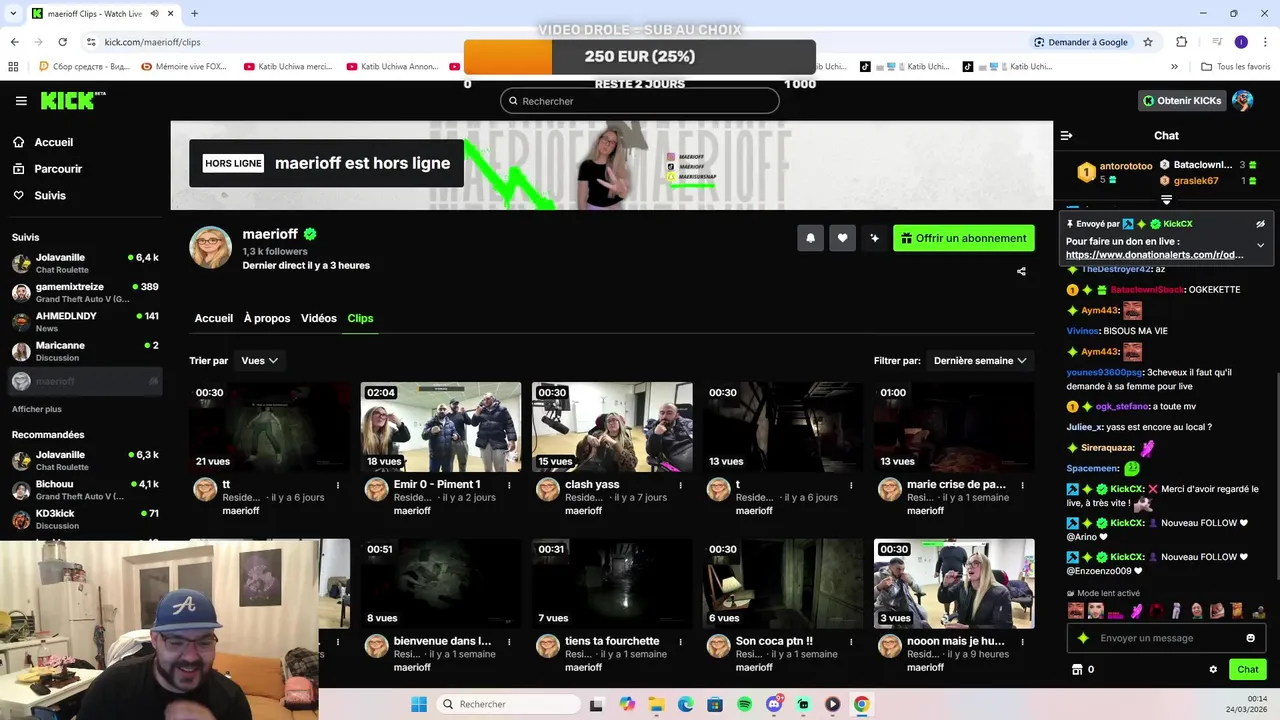Expand the pinned message chevron
The height and width of the screenshot is (720, 1280).
tap(1260, 245)
